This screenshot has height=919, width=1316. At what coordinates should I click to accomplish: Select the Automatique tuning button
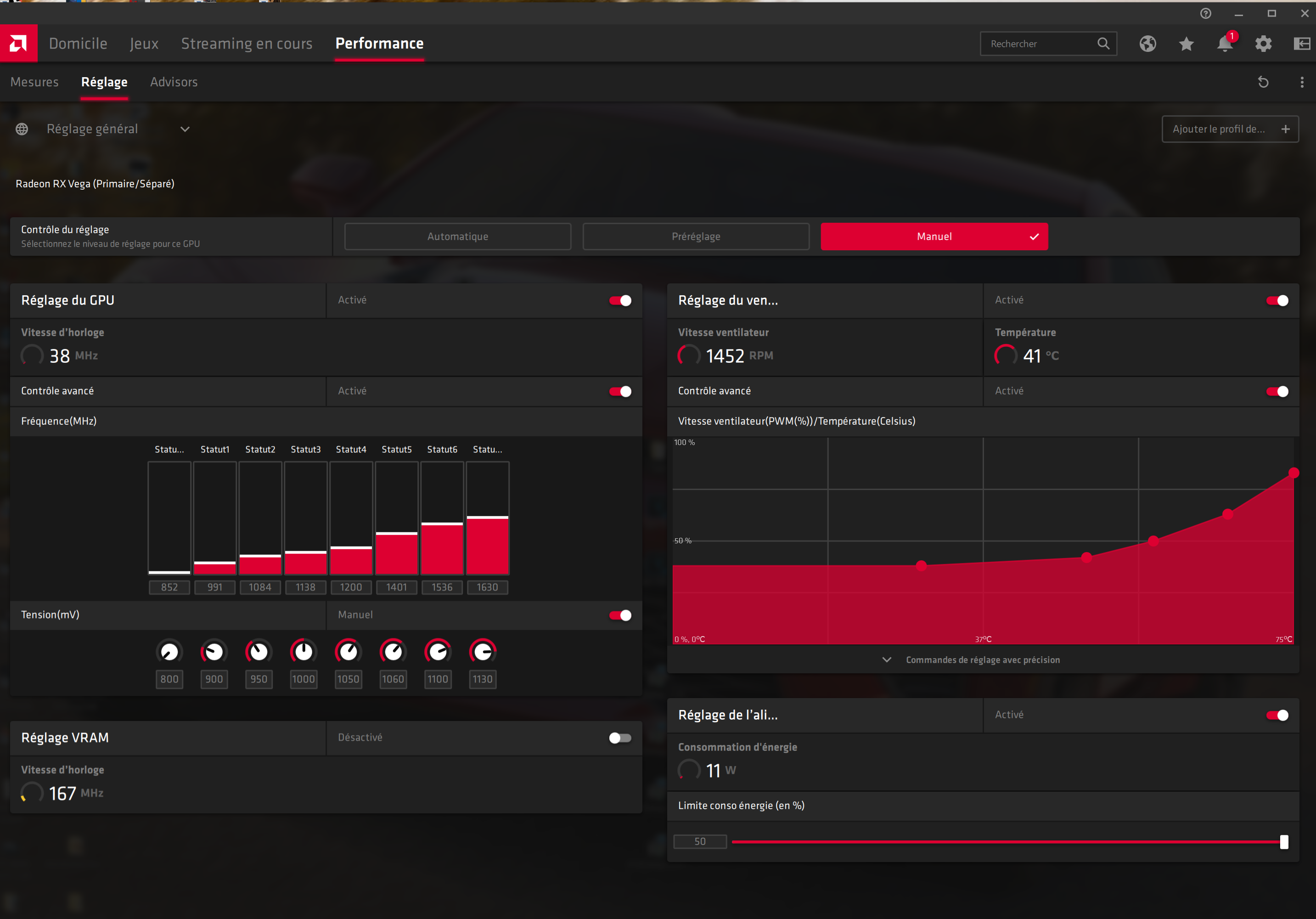(457, 236)
